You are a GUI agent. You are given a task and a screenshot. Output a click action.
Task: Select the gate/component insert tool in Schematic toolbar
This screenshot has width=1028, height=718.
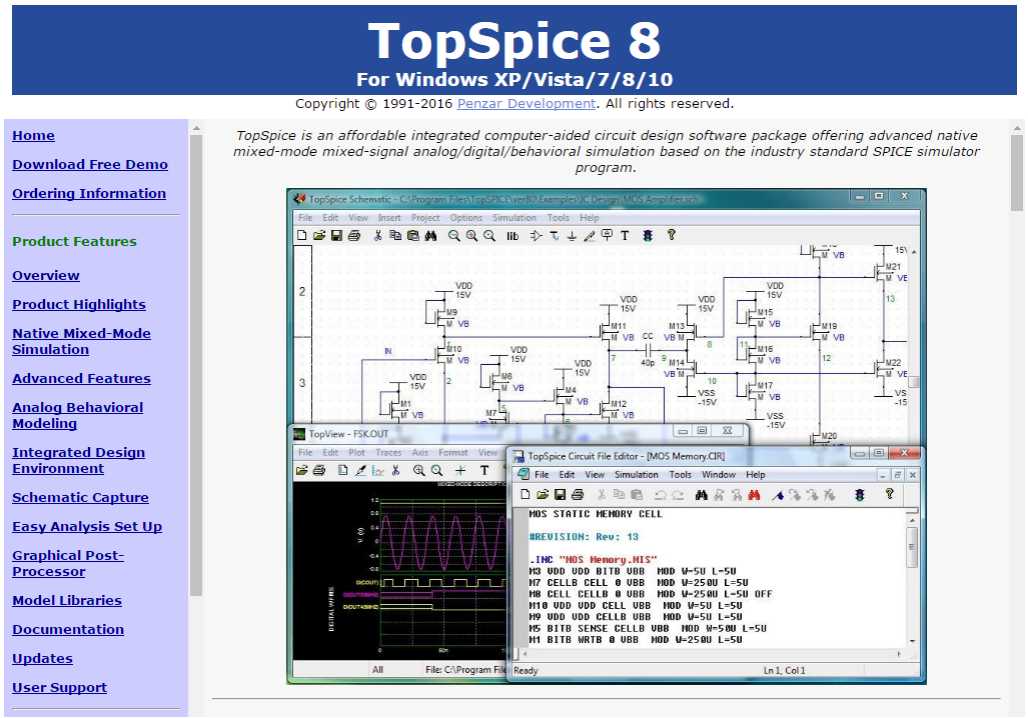coord(536,236)
